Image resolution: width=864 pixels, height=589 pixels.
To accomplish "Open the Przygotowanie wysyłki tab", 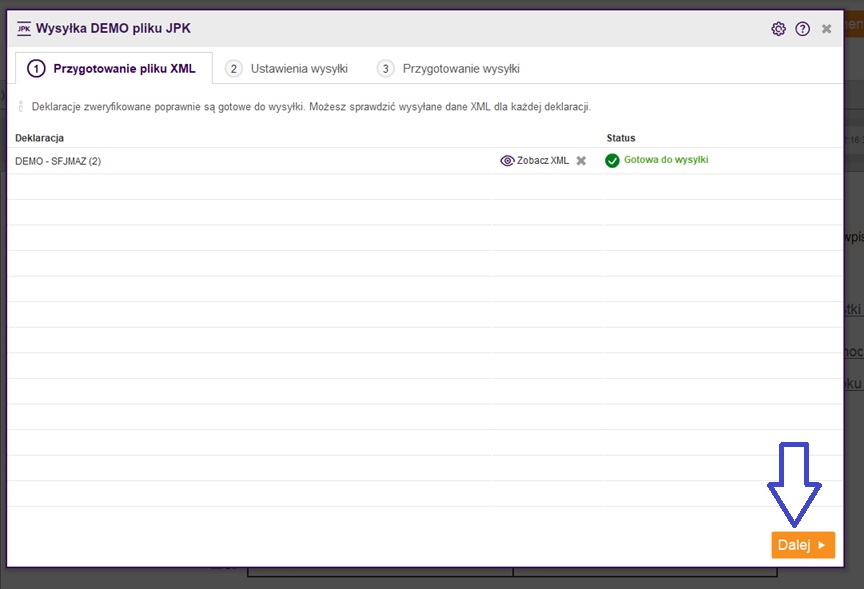I will (461, 69).
